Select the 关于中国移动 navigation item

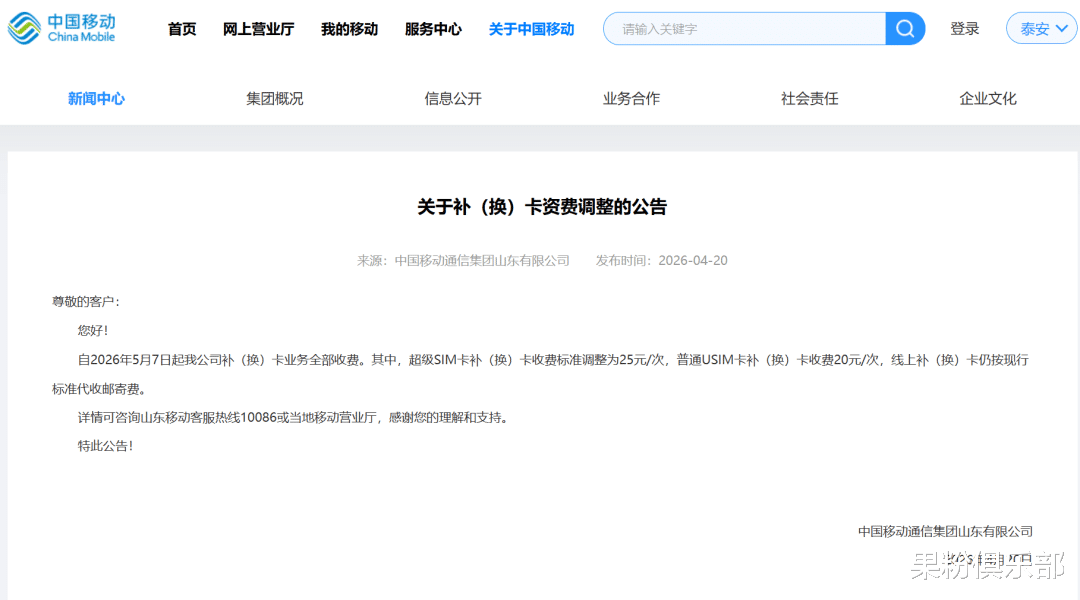tap(531, 29)
